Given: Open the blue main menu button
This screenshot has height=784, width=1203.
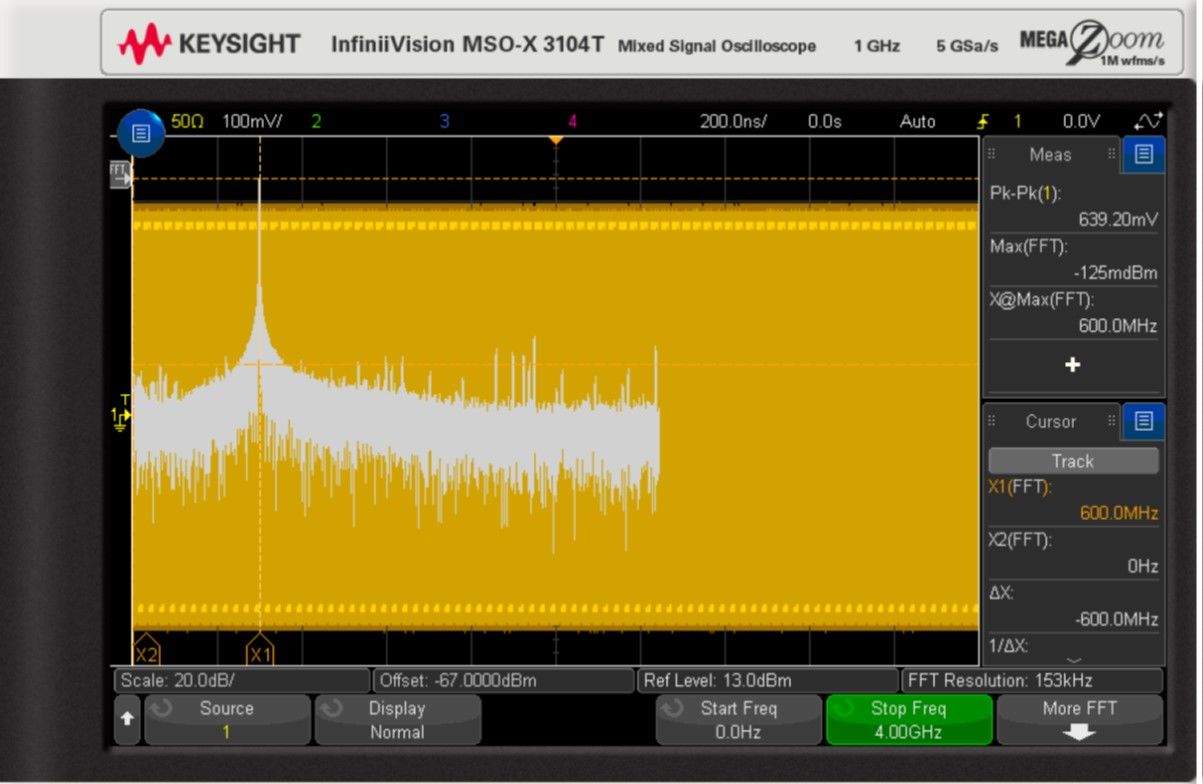Looking at the screenshot, I should coord(141,133).
